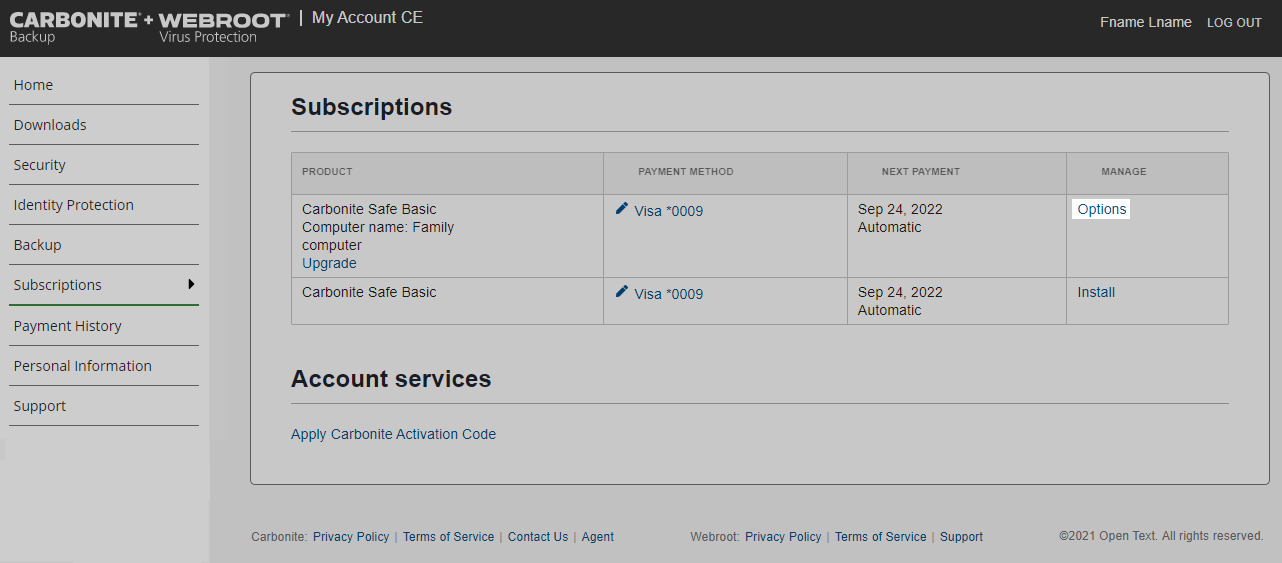Open Webroot Support footer link
Viewport: 1282px width, 563px height.
tap(961, 537)
